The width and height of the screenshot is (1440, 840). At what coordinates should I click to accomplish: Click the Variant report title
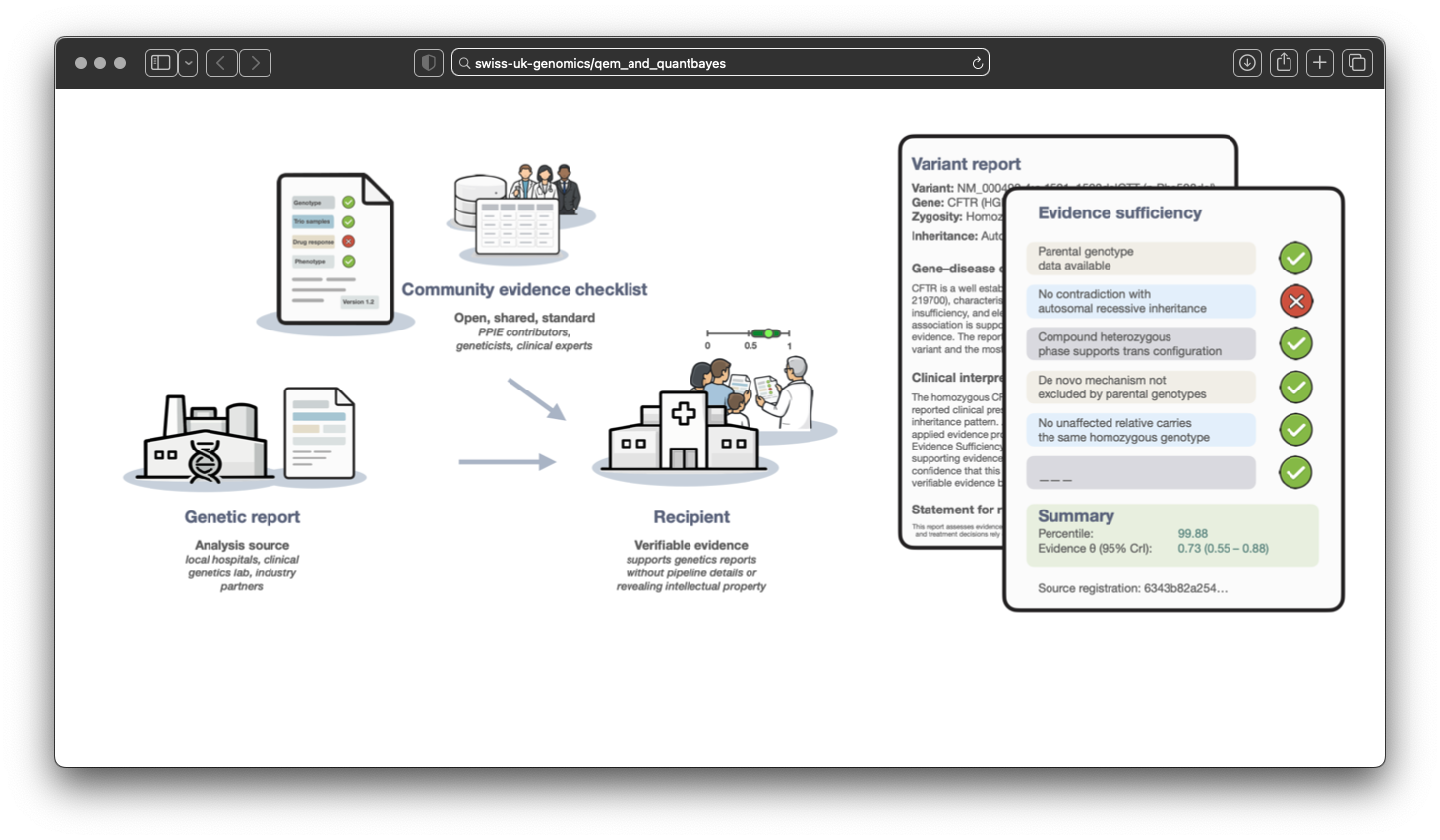(x=966, y=164)
